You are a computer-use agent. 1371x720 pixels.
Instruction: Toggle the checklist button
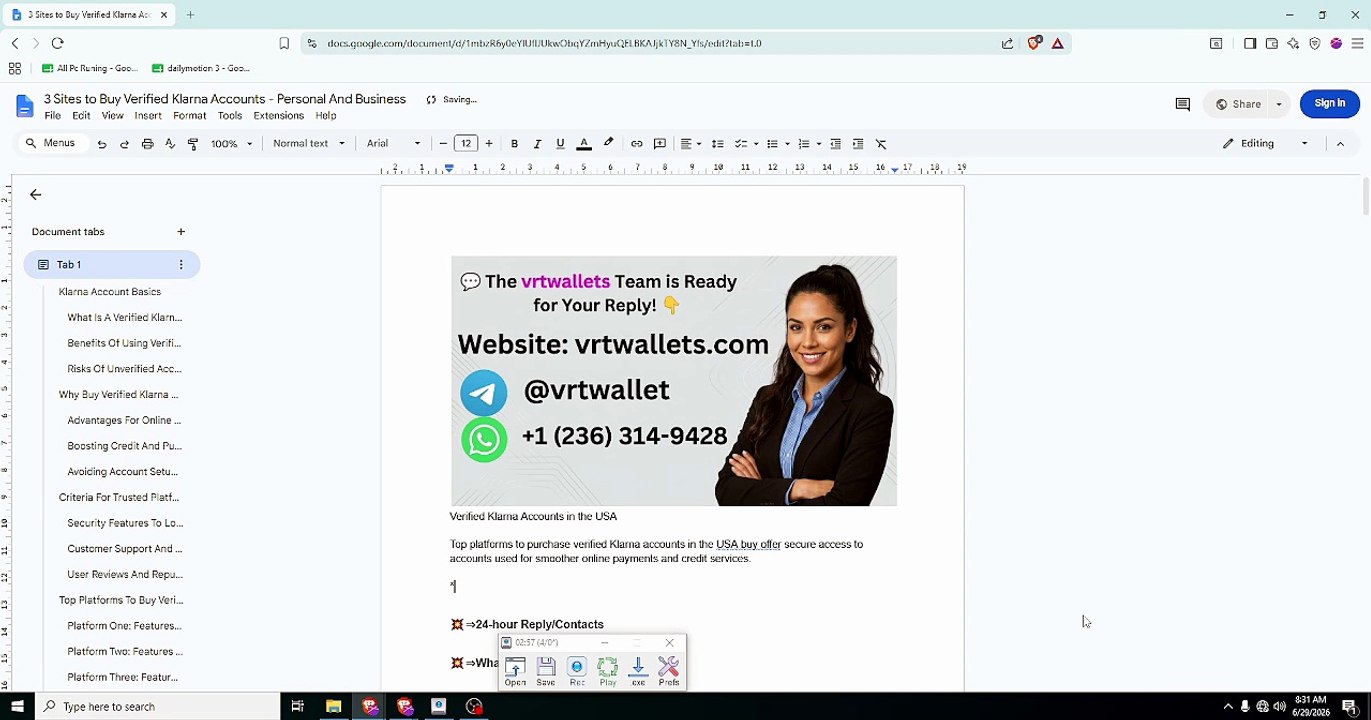741,144
